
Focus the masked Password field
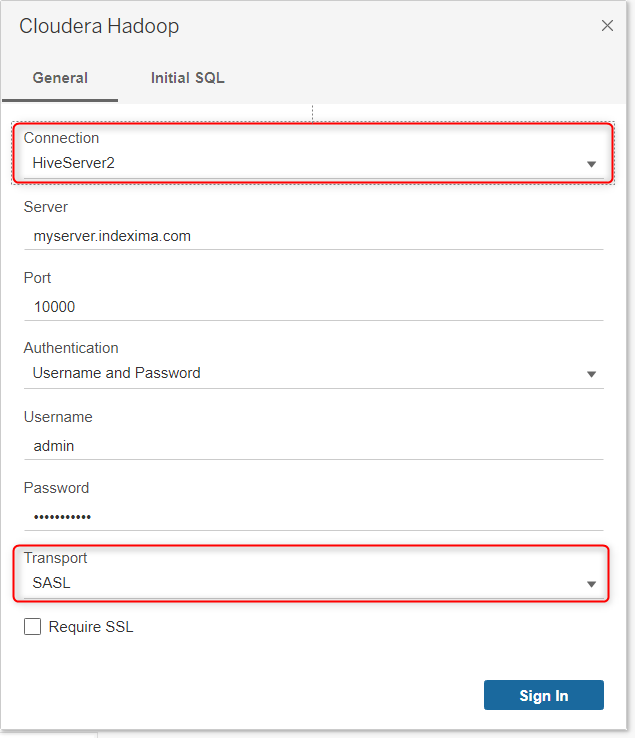(x=313, y=517)
